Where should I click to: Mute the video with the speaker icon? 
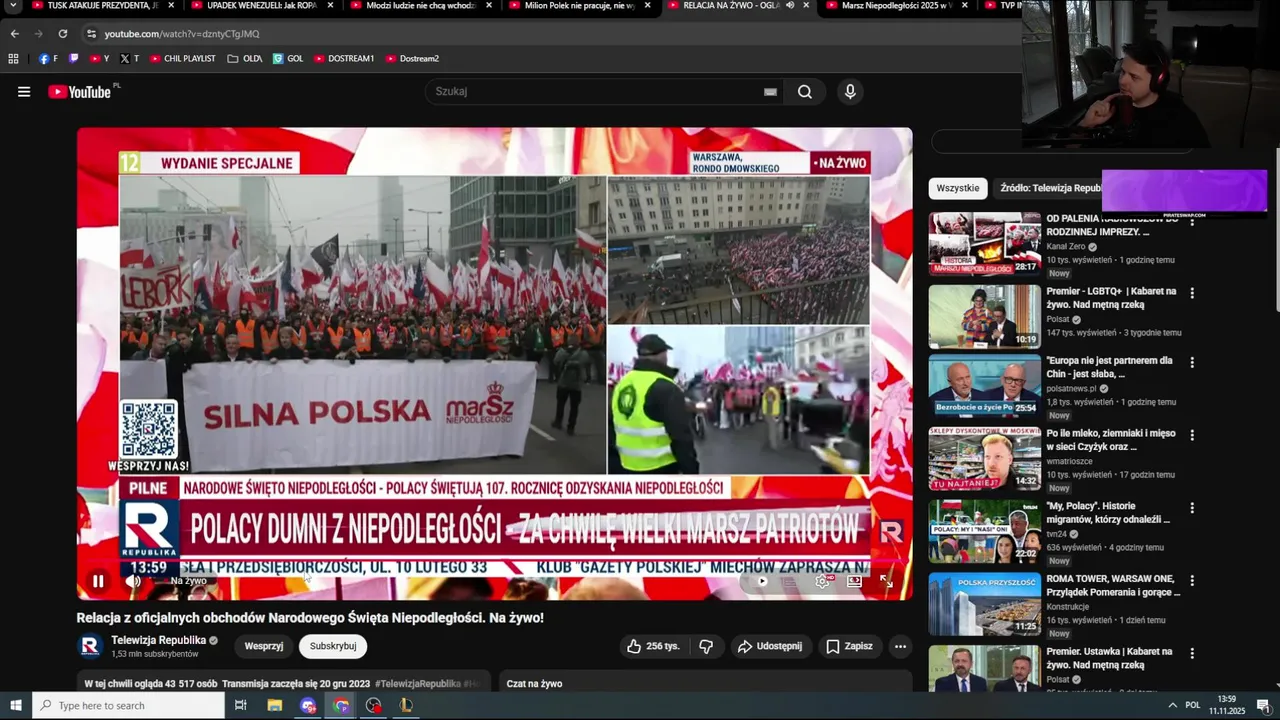coord(133,581)
